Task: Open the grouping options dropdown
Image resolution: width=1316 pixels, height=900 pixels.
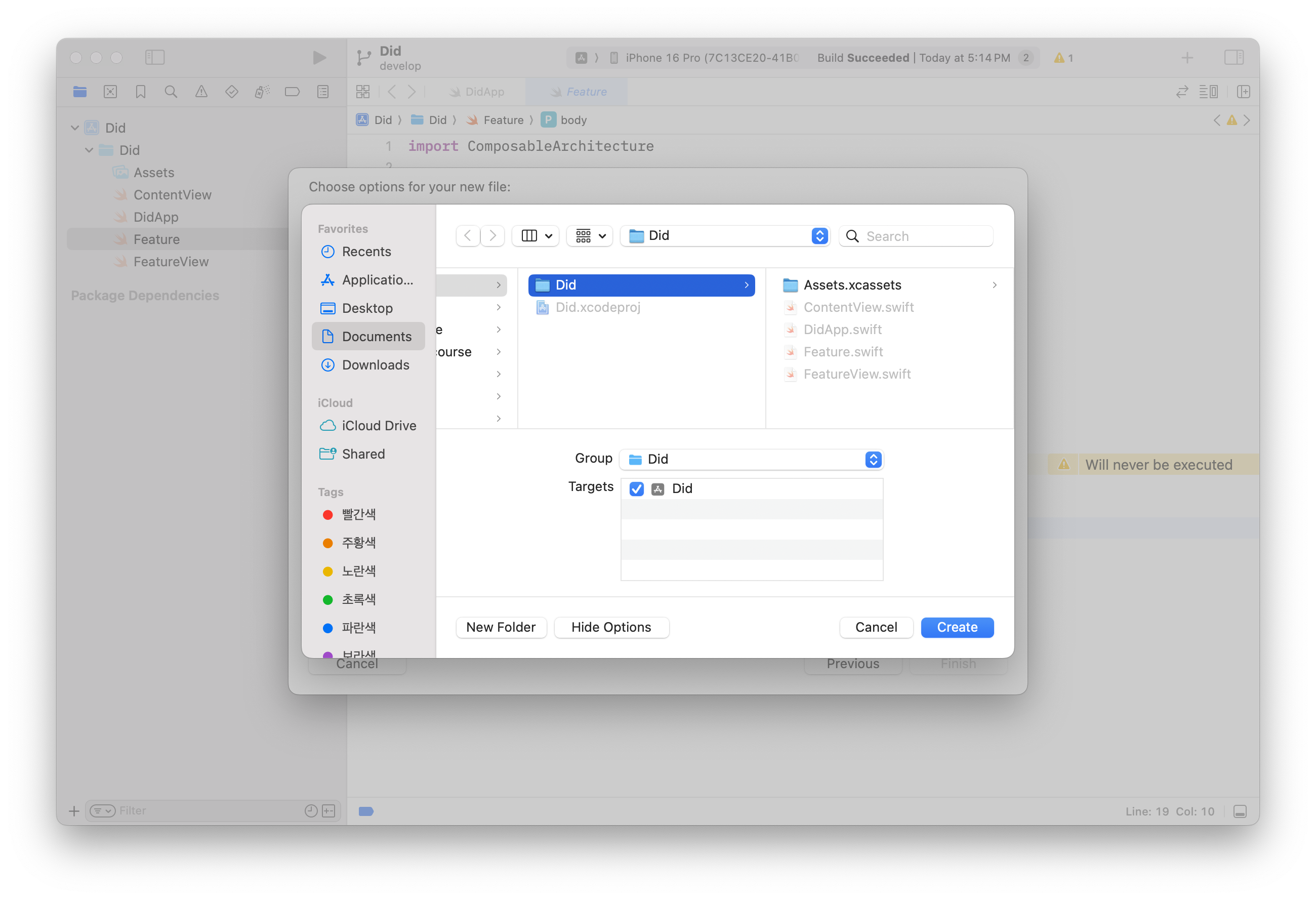Action: tap(590, 235)
